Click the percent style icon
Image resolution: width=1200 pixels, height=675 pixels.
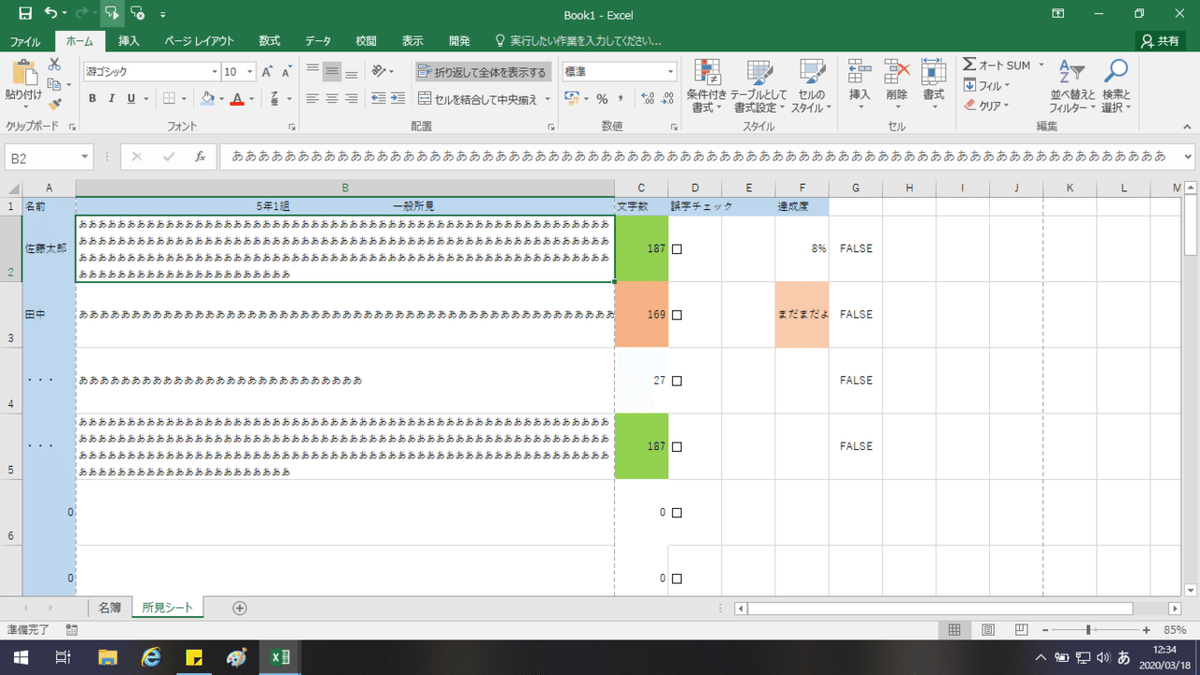point(602,99)
